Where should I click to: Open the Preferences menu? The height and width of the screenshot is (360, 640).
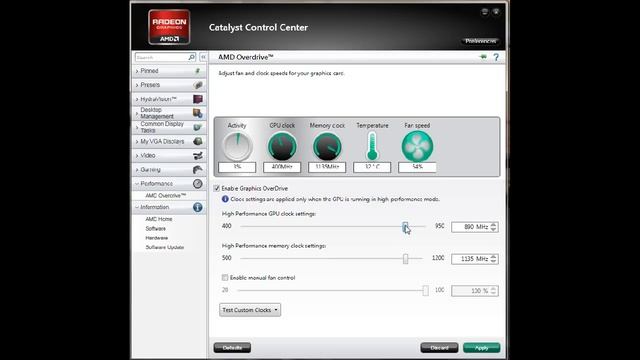pos(480,41)
